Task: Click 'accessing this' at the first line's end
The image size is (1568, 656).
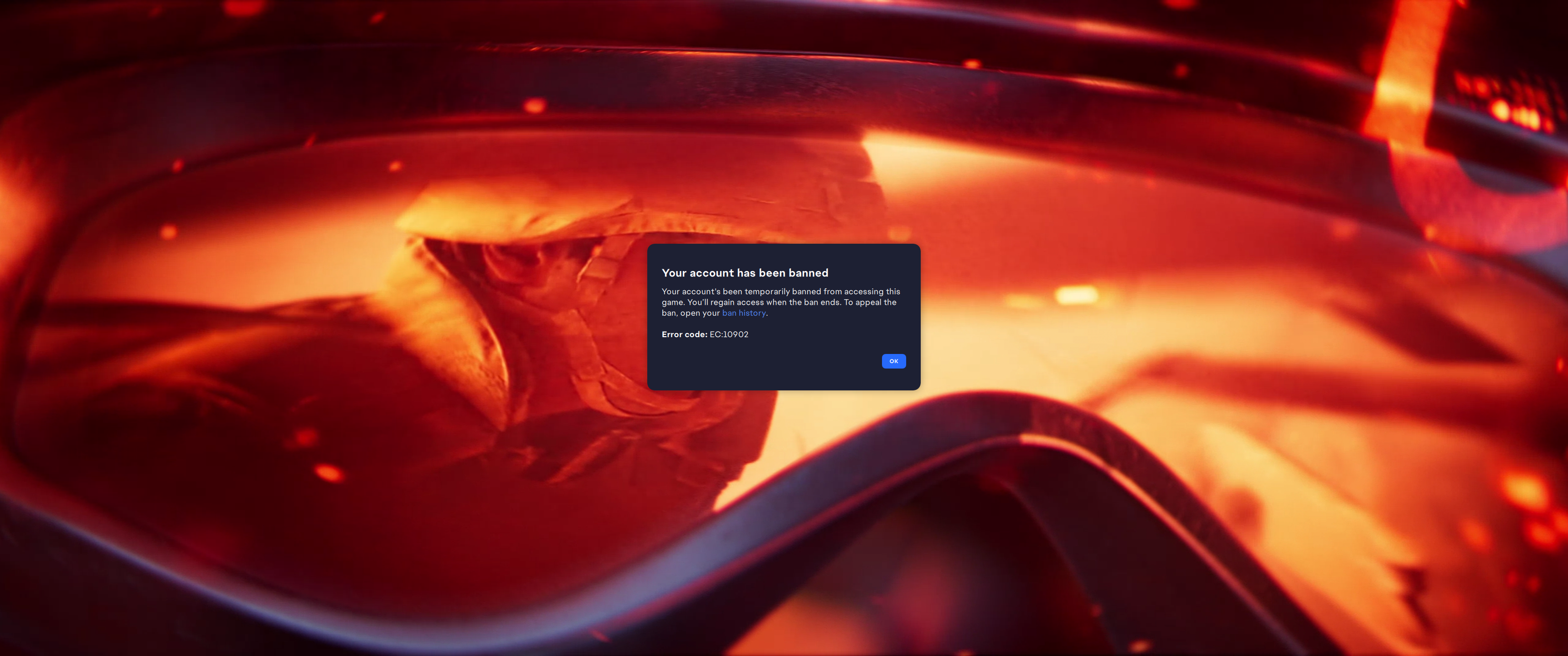Action: point(872,292)
